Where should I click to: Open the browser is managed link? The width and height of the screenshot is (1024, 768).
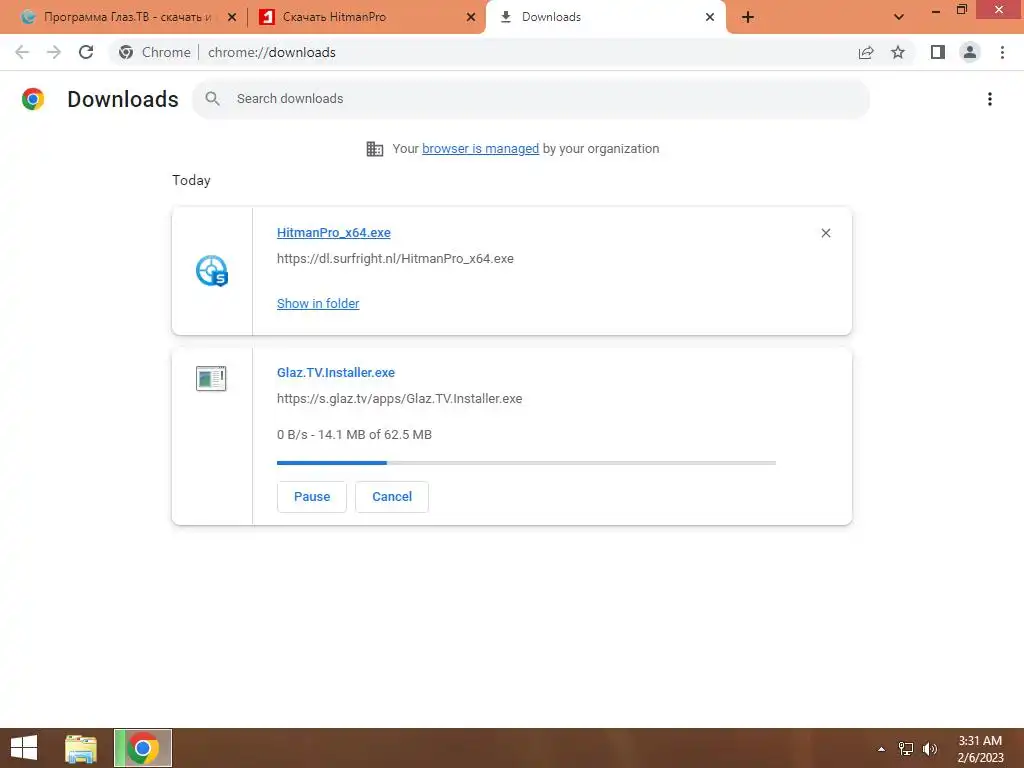point(481,149)
